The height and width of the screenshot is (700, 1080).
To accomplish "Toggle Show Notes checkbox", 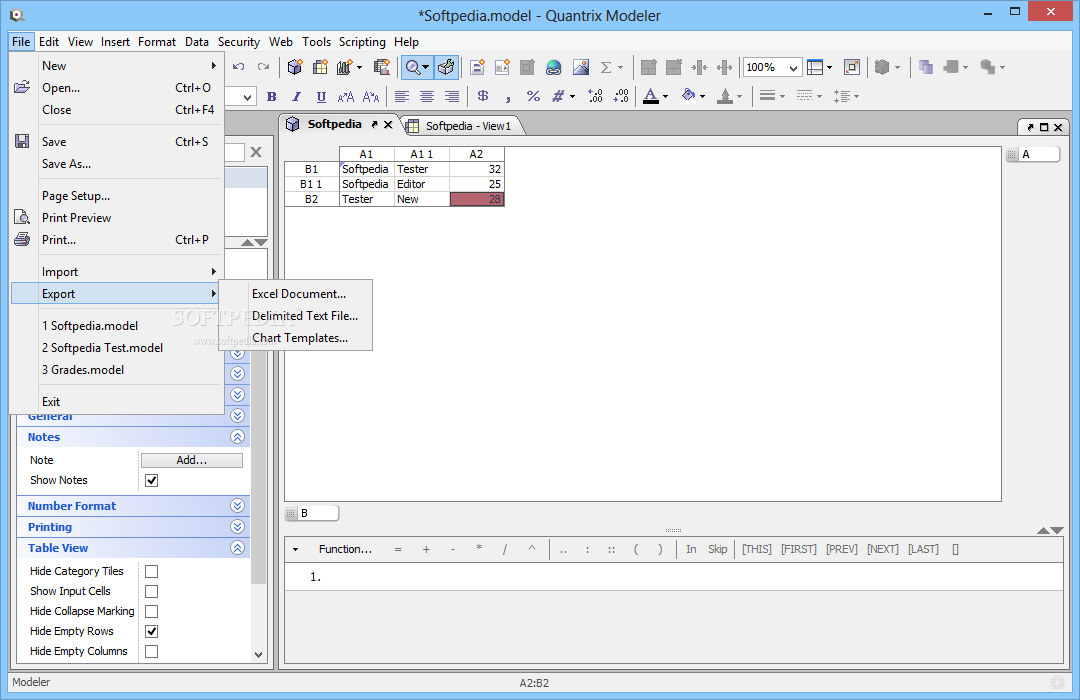I will click(x=152, y=480).
